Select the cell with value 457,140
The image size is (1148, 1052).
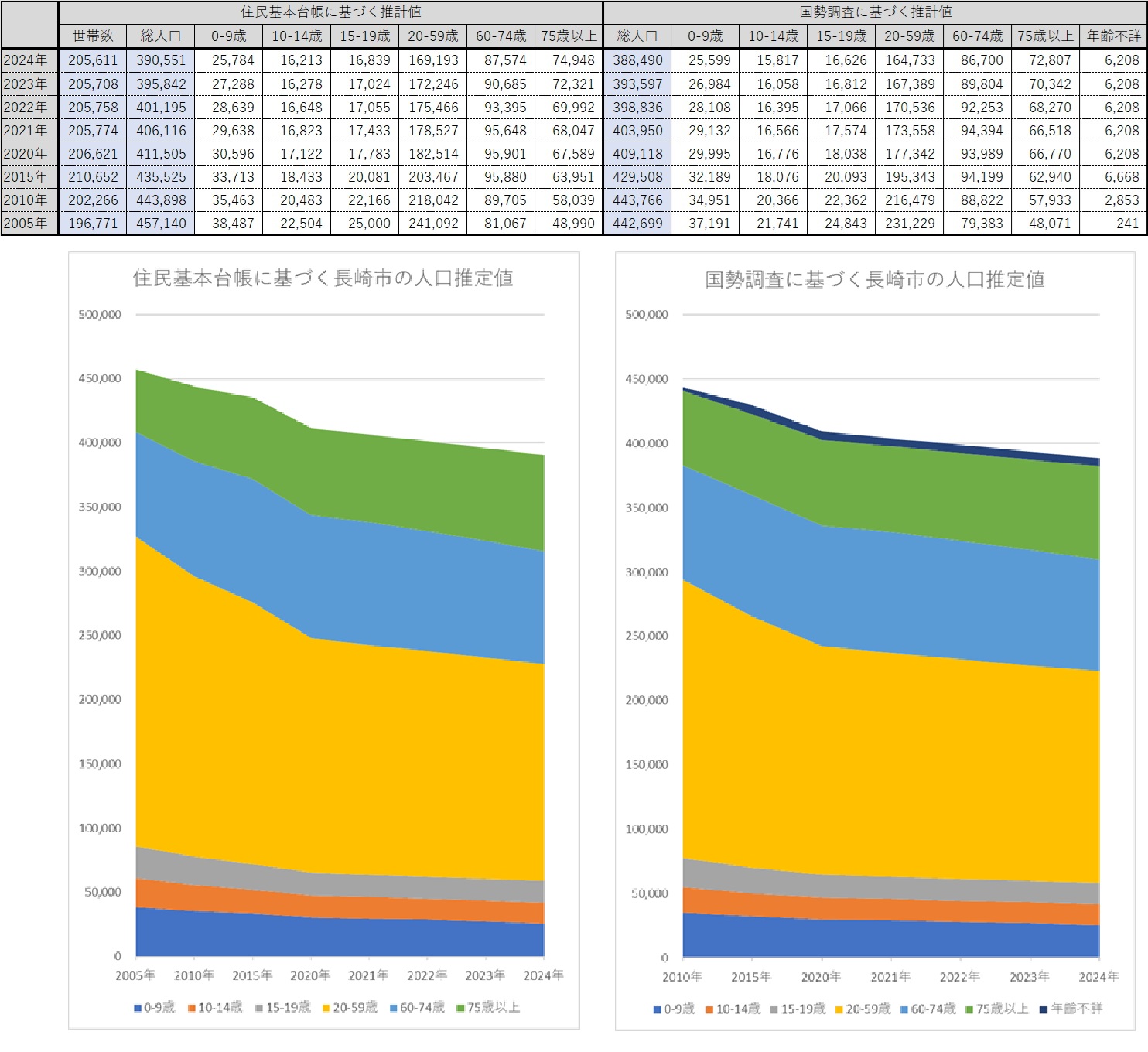[161, 224]
